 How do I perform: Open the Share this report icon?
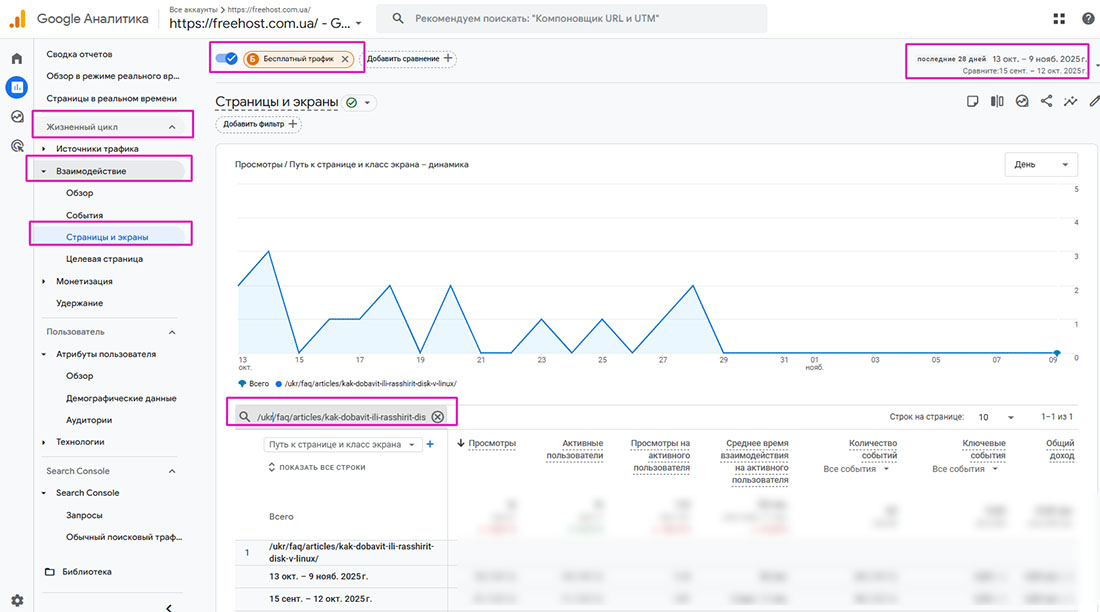tap(1047, 101)
